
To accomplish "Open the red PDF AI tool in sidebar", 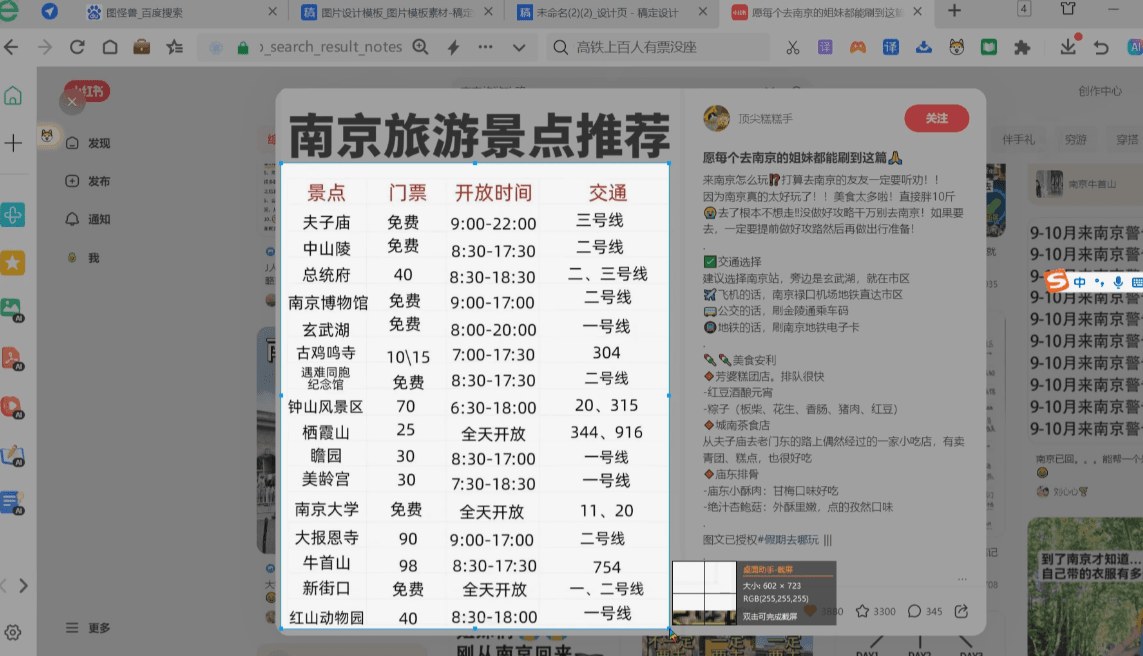I will point(12,358).
